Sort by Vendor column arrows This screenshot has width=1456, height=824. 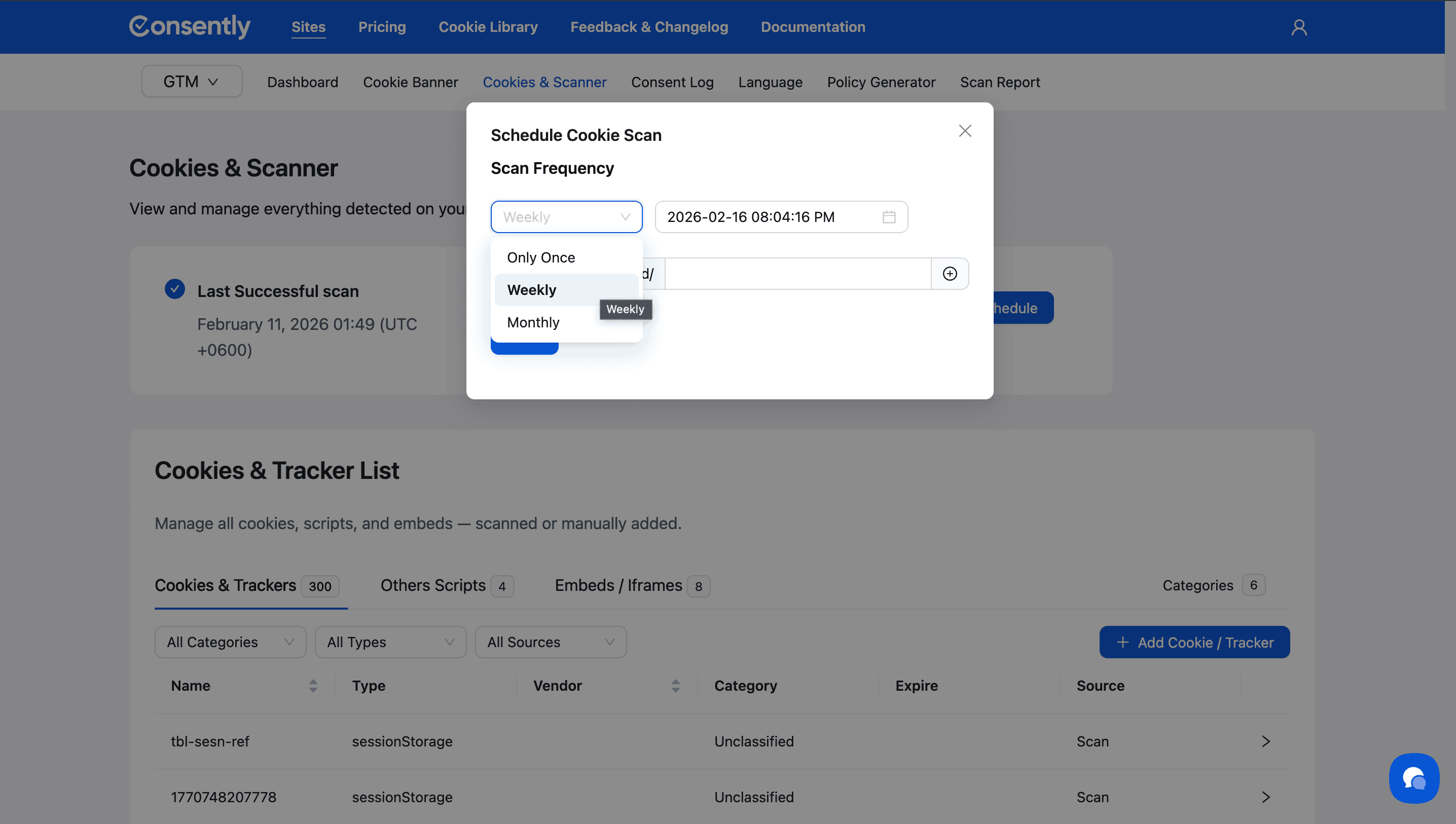675,686
